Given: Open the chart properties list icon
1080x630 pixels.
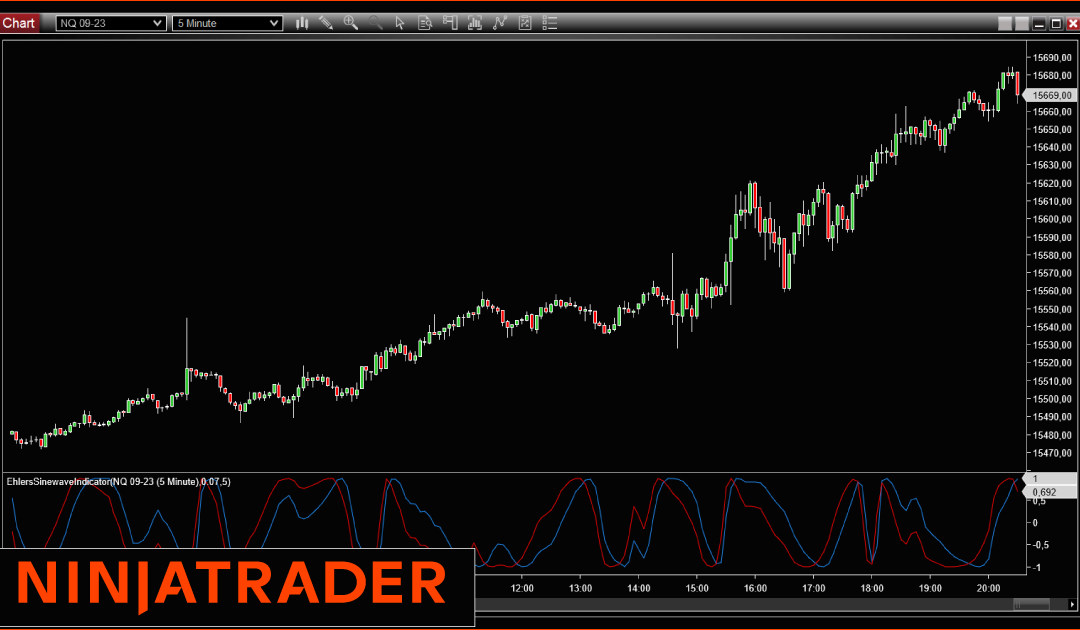Looking at the screenshot, I should (550, 23).
